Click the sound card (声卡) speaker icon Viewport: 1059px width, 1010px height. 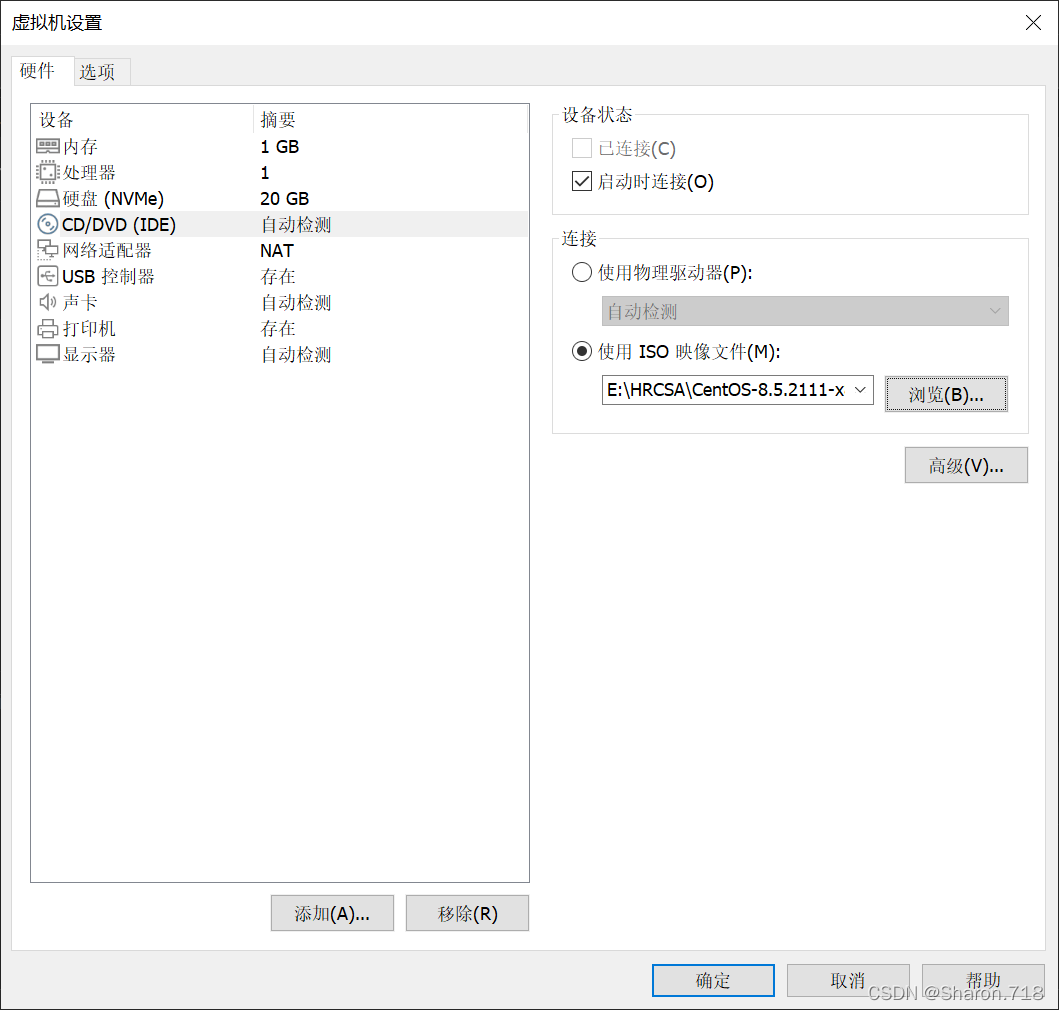point(47,302)
